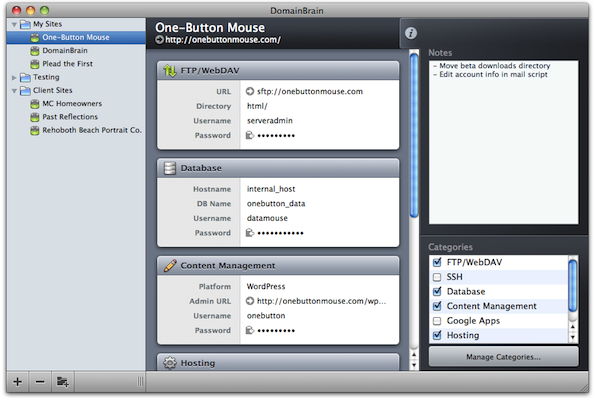Open the sftp URL arrow icon
This screenshot has width=595, height=400.
click(250, 91)
